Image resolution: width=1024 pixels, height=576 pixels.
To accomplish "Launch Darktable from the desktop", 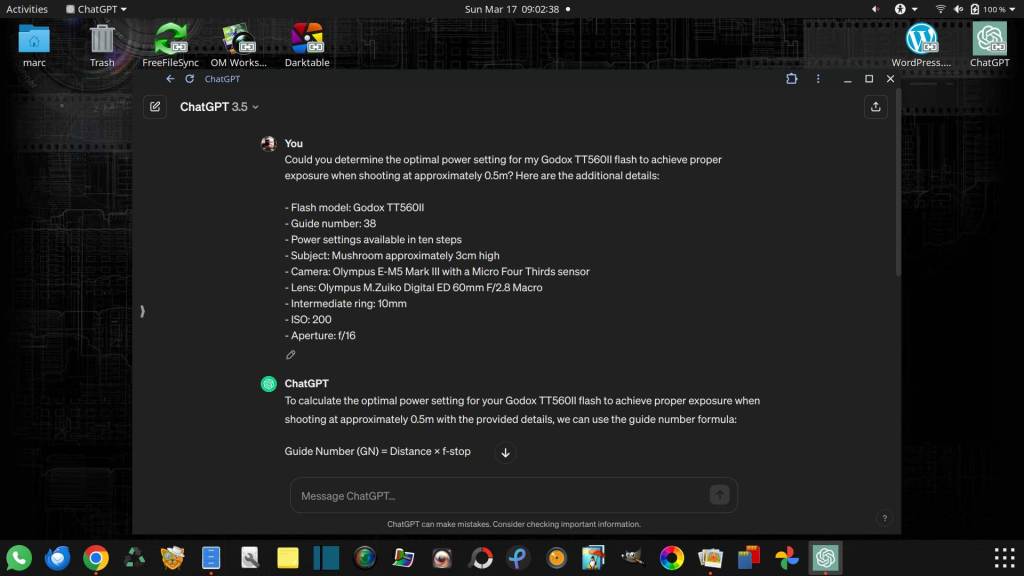I will (307, 46).
